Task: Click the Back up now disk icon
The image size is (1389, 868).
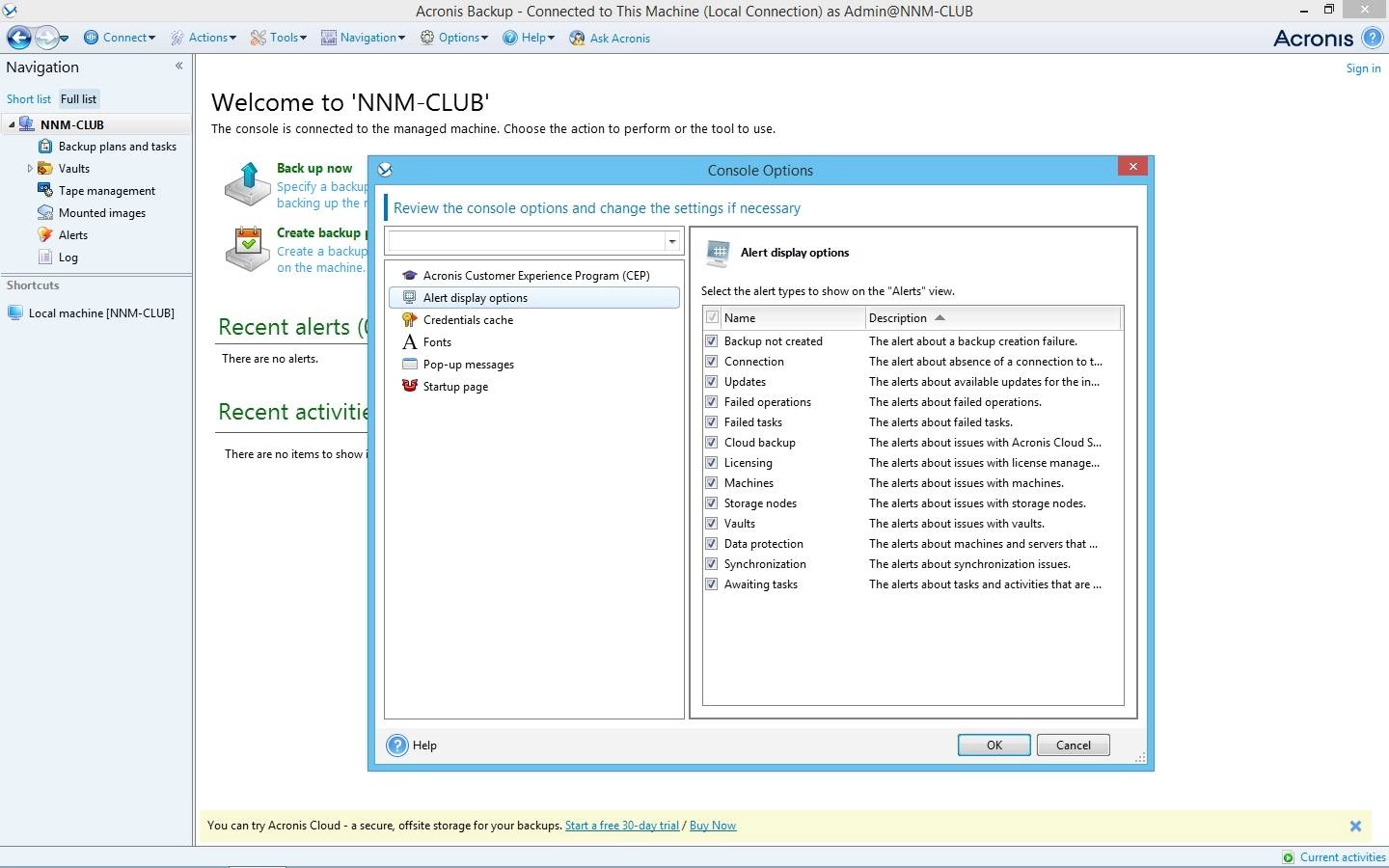Action: click(247, 184)
